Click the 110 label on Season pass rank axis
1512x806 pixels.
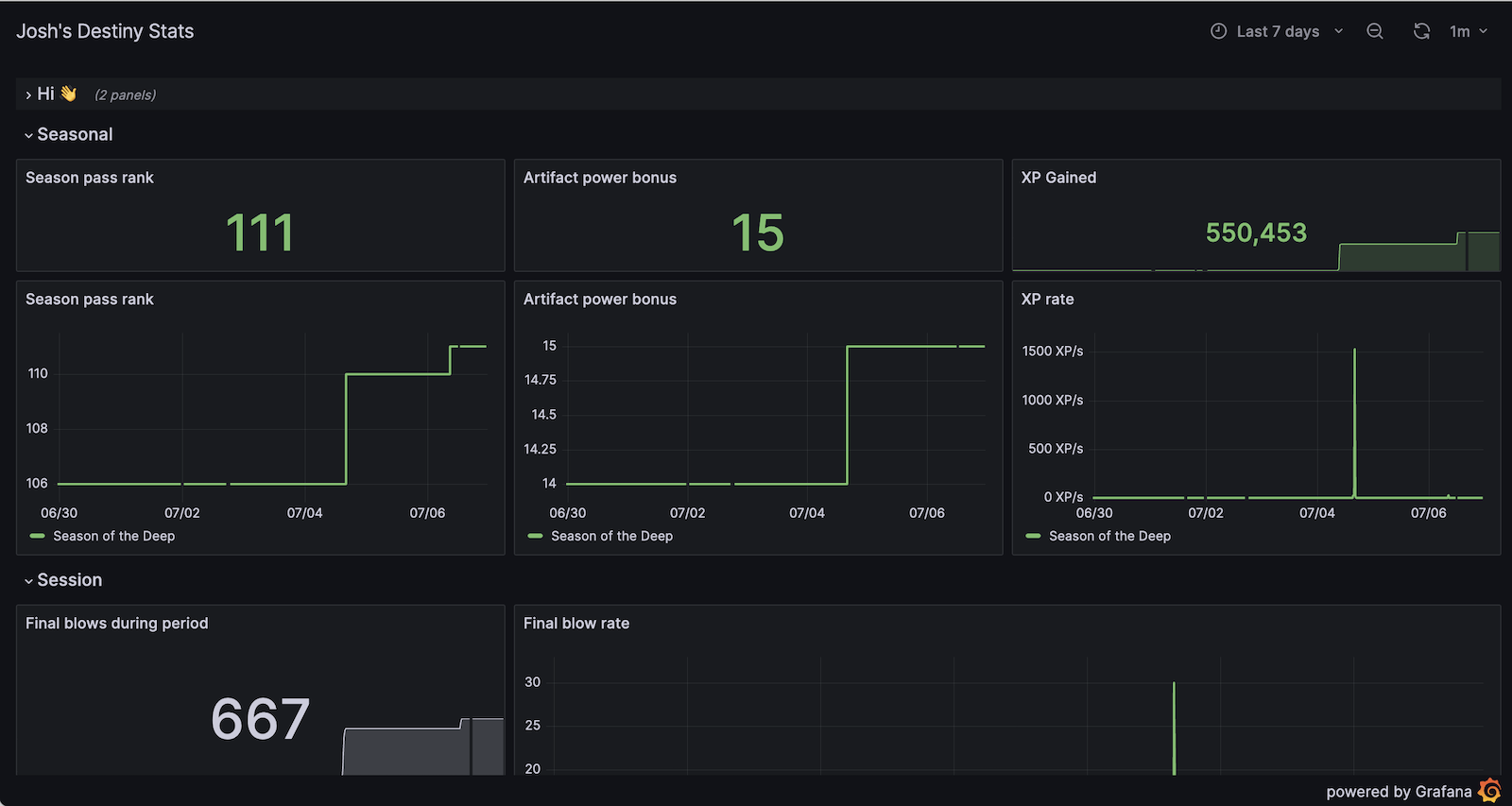point(38,373)
